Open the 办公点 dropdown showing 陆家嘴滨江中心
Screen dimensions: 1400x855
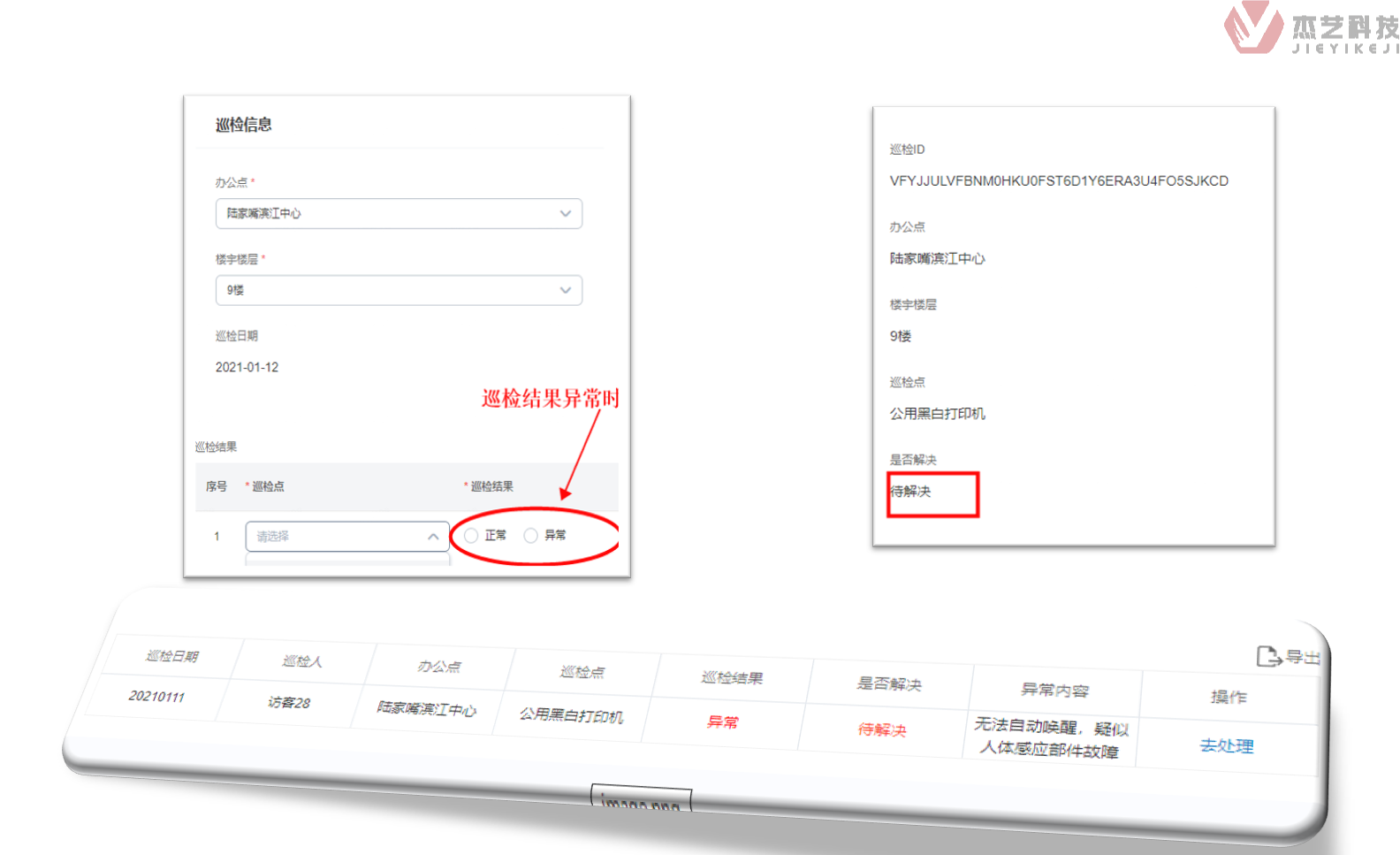click(399, 213)
